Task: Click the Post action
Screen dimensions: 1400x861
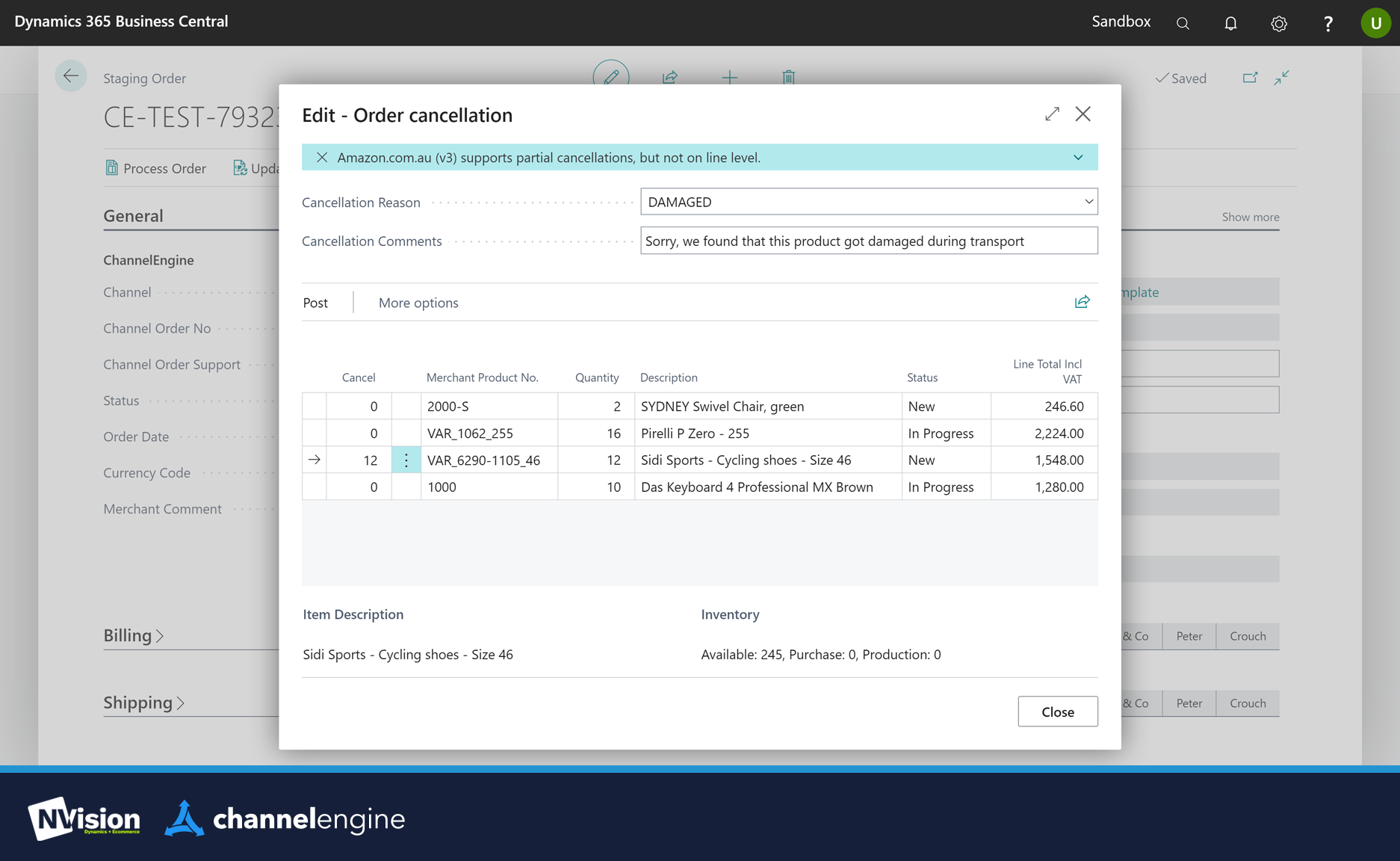Action: [x=315, y=303]
